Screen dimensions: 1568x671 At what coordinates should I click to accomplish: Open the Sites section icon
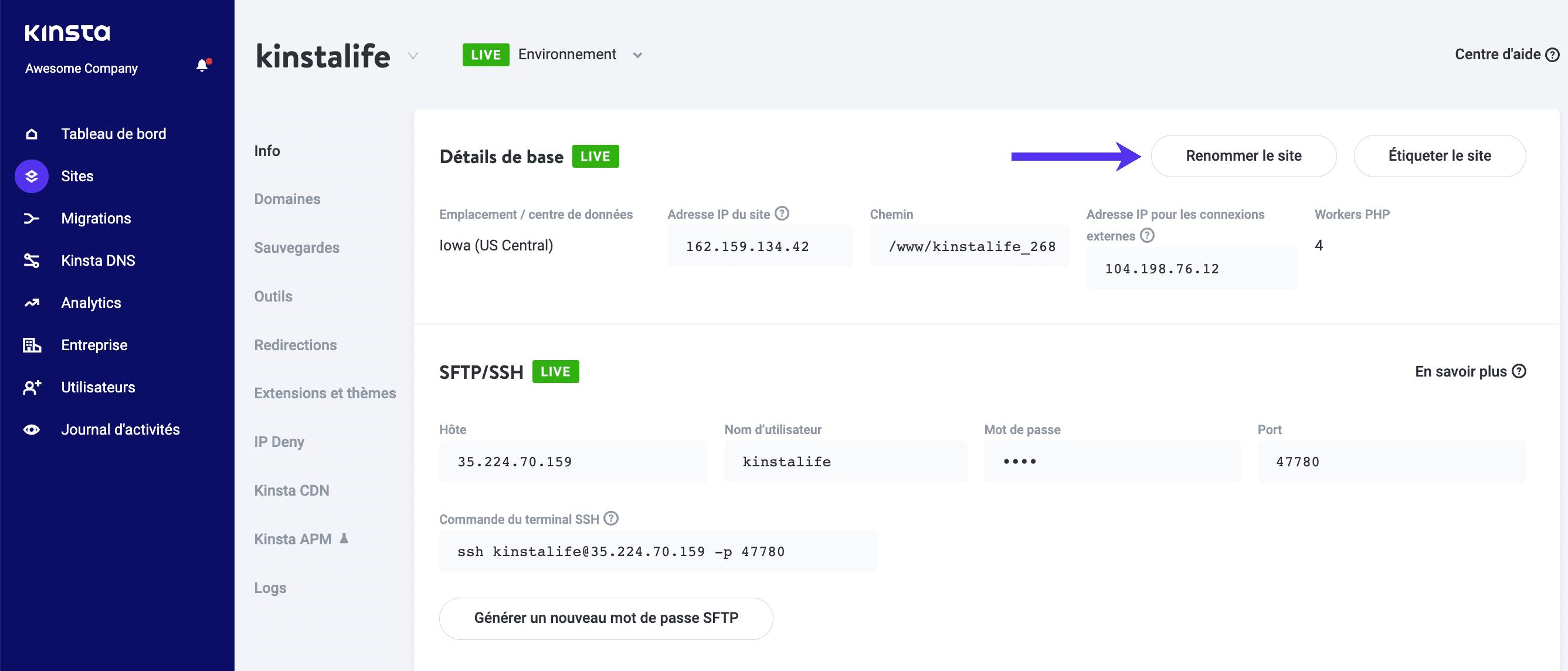pyautogui.click(x=31, y=176)
